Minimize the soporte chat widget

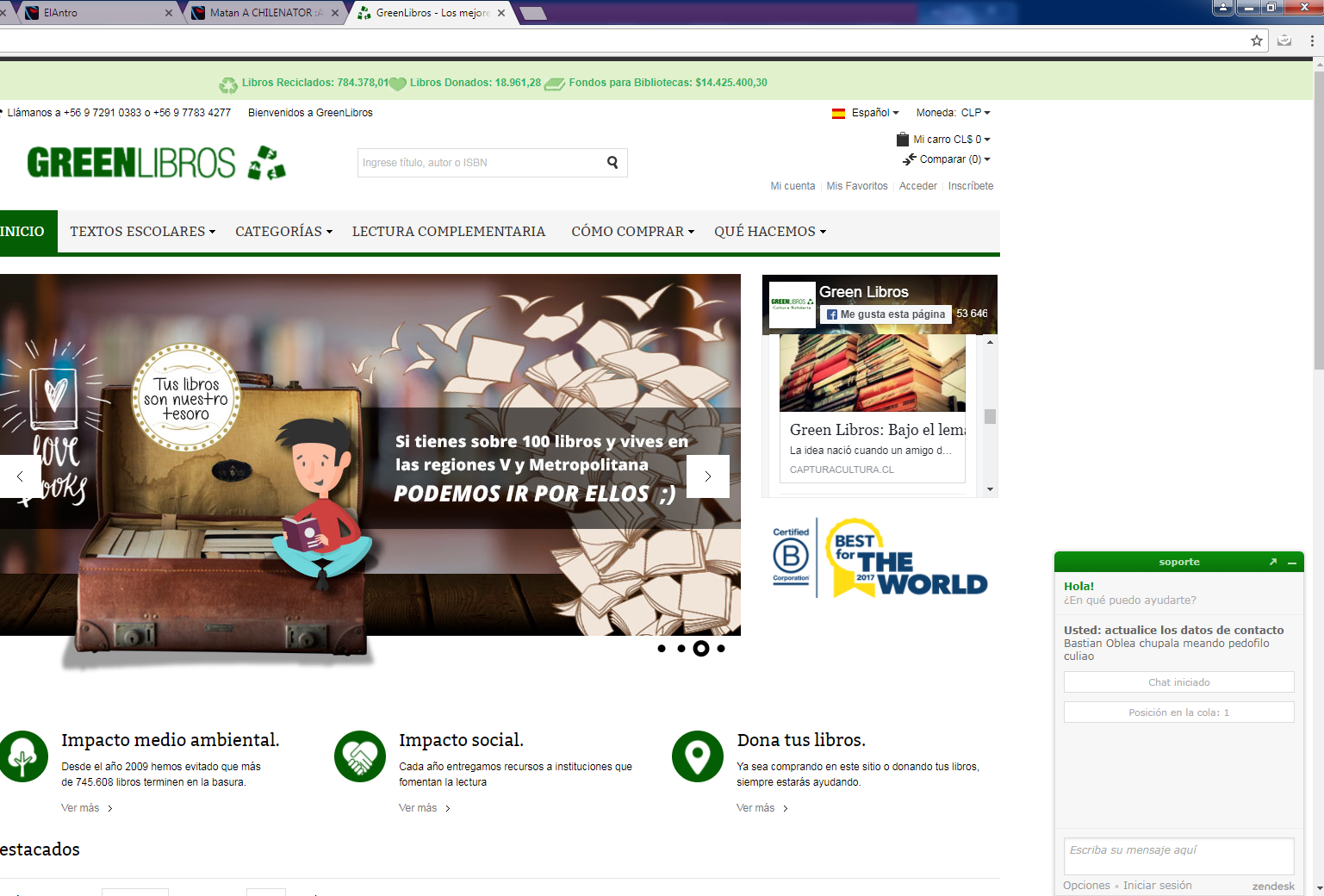click(x=1292, y=563)
